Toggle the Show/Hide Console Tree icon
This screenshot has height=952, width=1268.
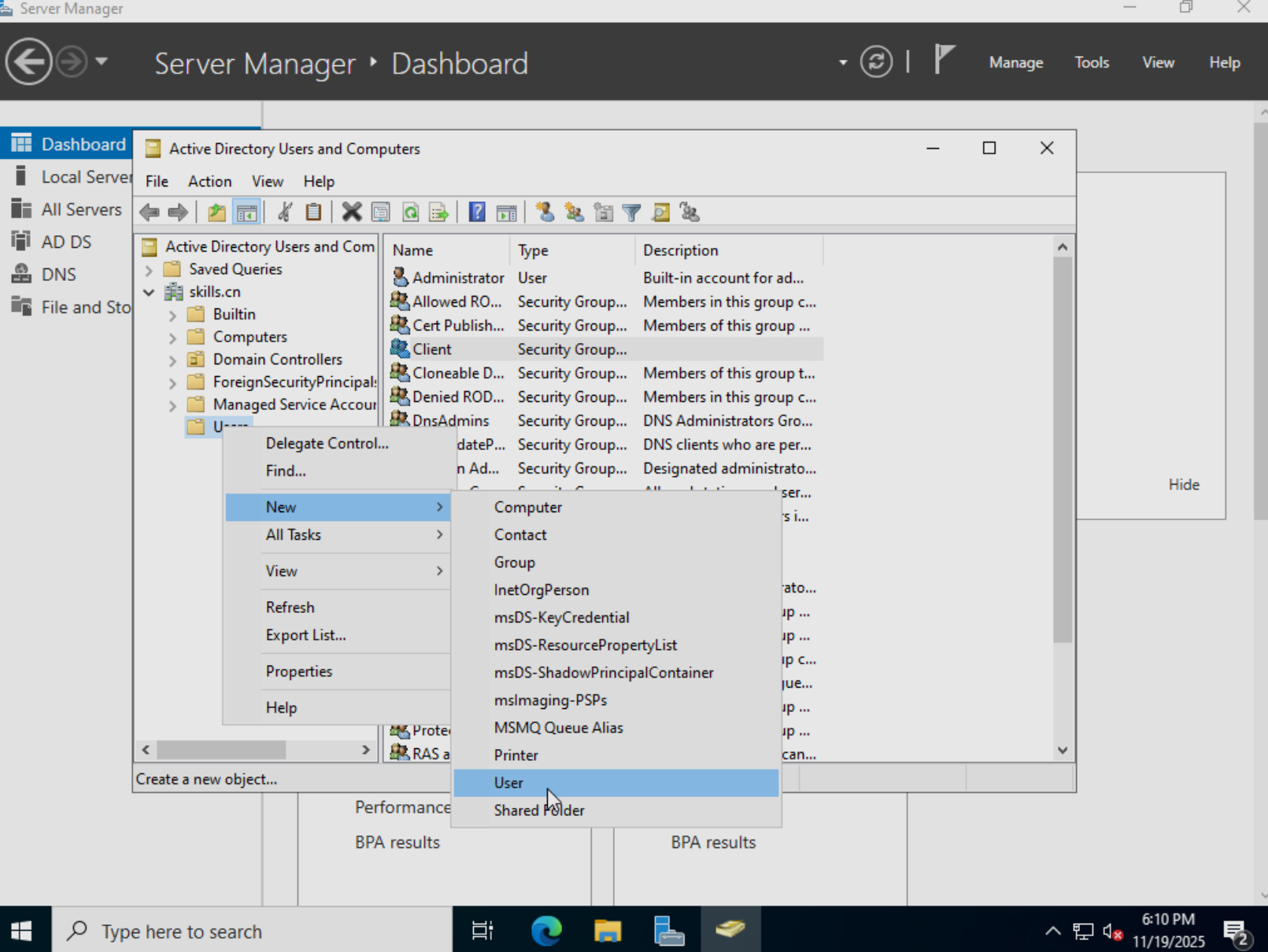(x=246, y=212)
